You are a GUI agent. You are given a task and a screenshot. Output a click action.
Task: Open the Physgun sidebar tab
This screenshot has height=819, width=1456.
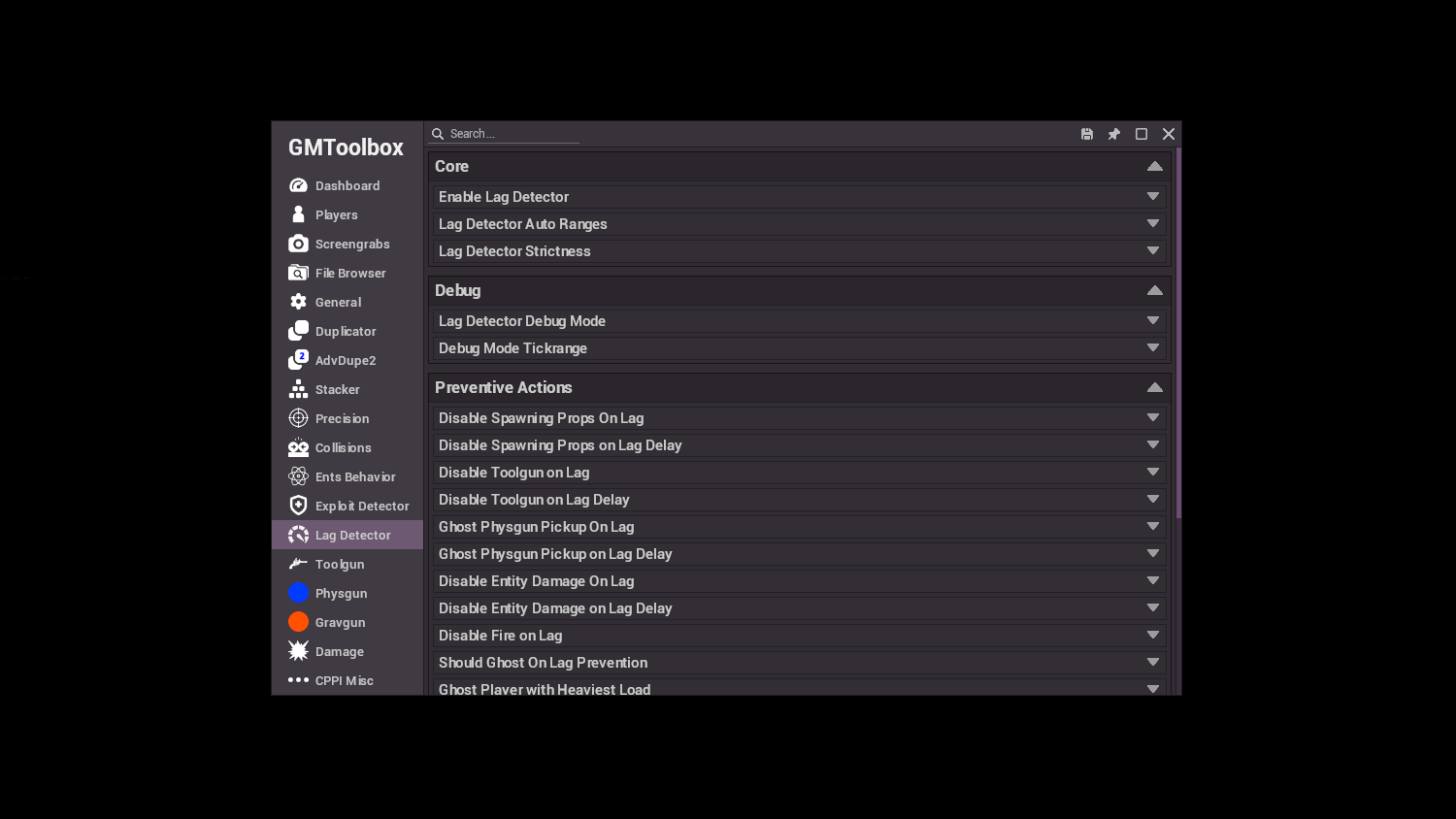tap(347, 593)
